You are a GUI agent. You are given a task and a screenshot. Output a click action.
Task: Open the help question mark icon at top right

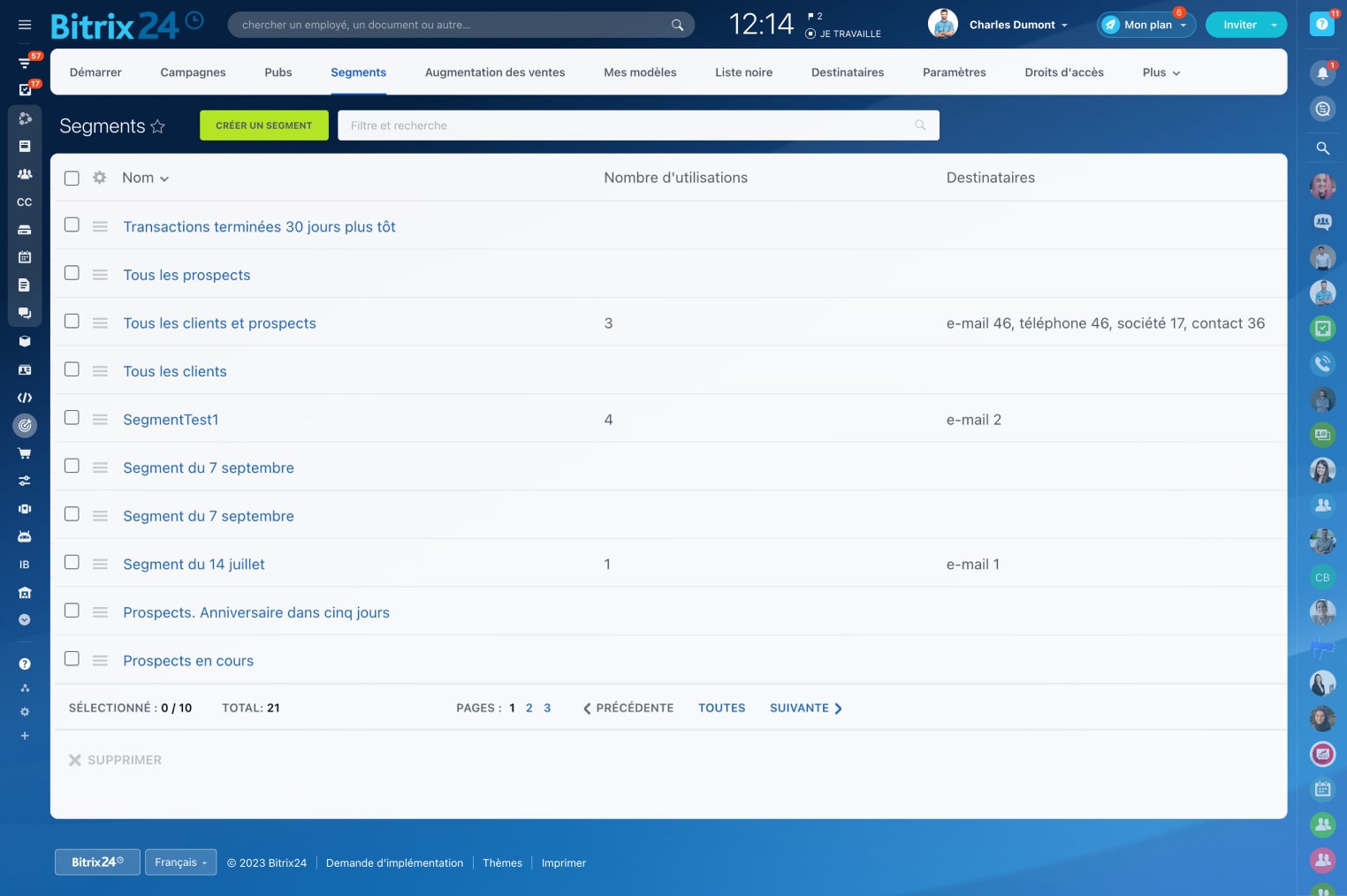click(x=1321, y=25)
